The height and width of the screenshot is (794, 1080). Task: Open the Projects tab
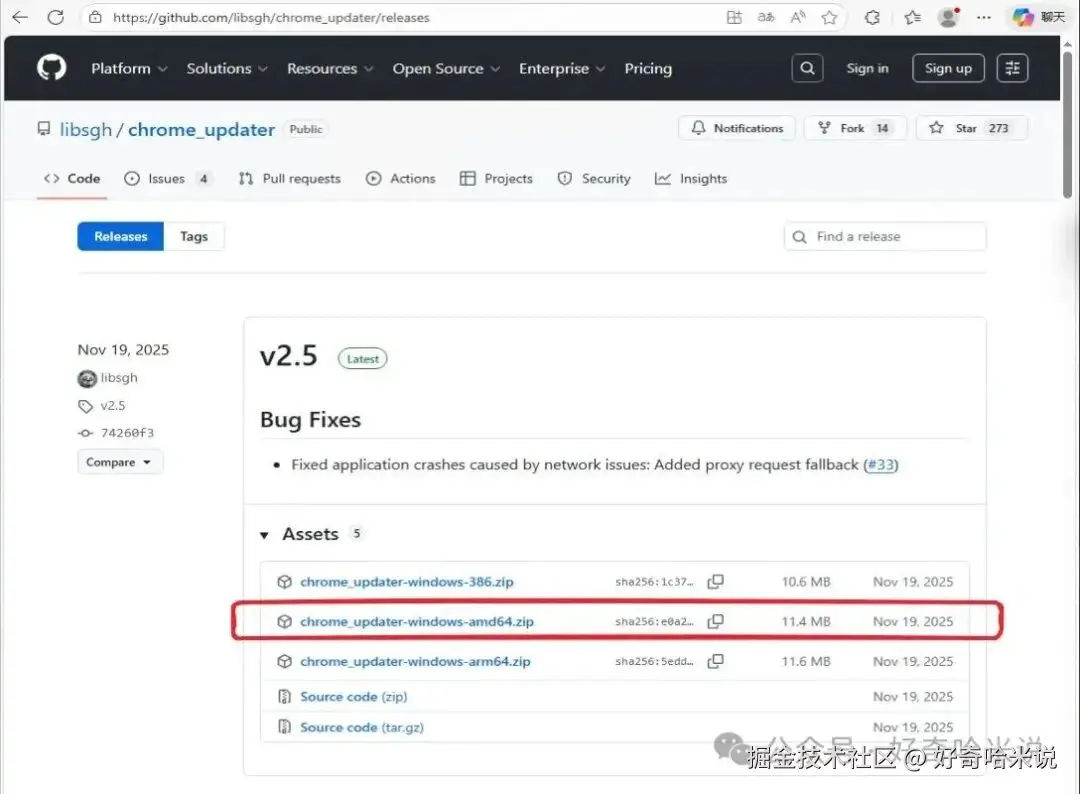pyautogui.click(x=496, y=178)
